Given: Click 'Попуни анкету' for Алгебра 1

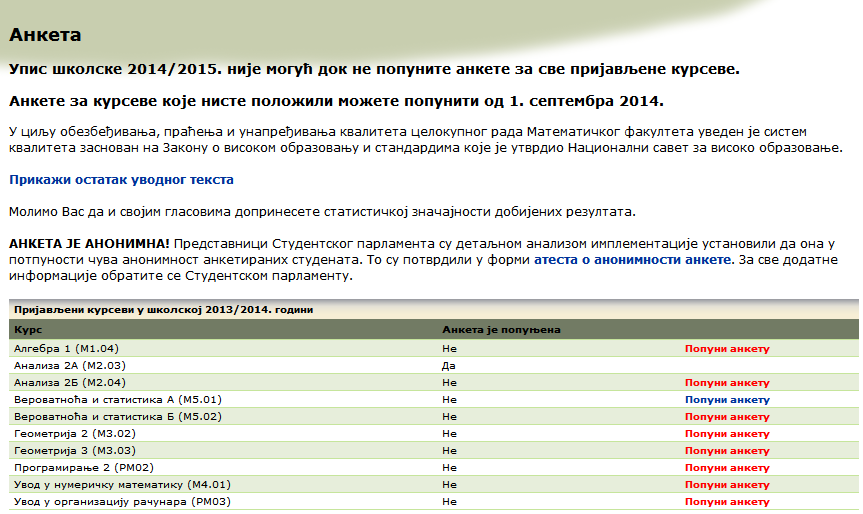Looking at the screenshot, I should (x=727, y=349).
